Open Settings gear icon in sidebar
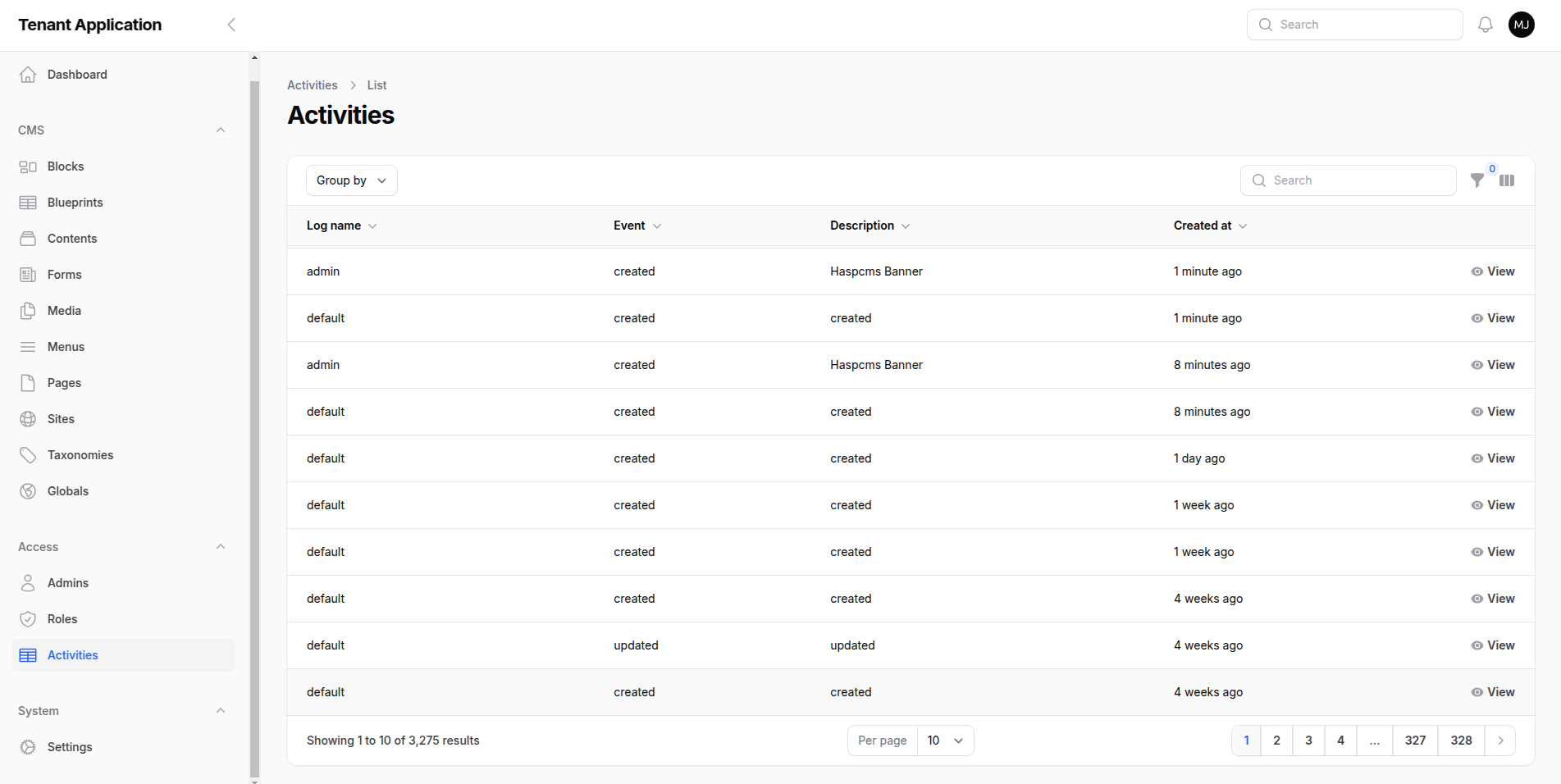 click(28, 747)
